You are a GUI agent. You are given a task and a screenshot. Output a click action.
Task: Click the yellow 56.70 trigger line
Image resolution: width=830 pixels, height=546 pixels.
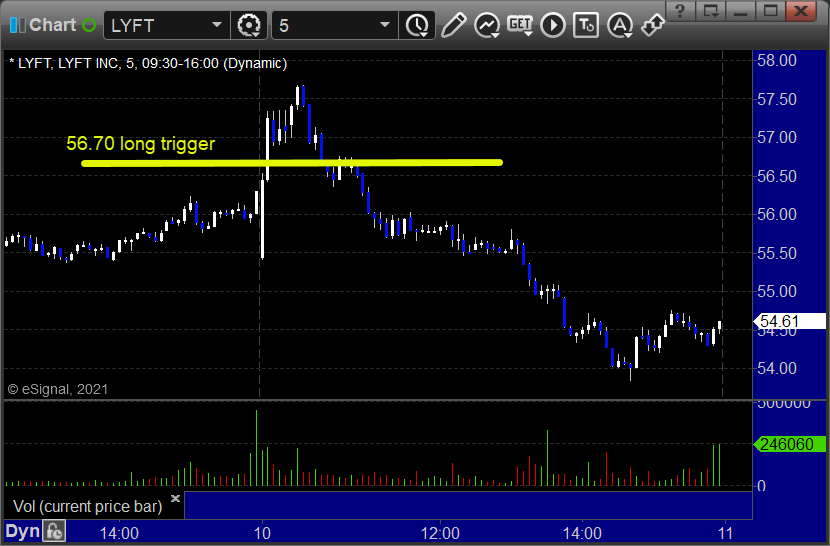pyautogui.click(x=292, y=163)
